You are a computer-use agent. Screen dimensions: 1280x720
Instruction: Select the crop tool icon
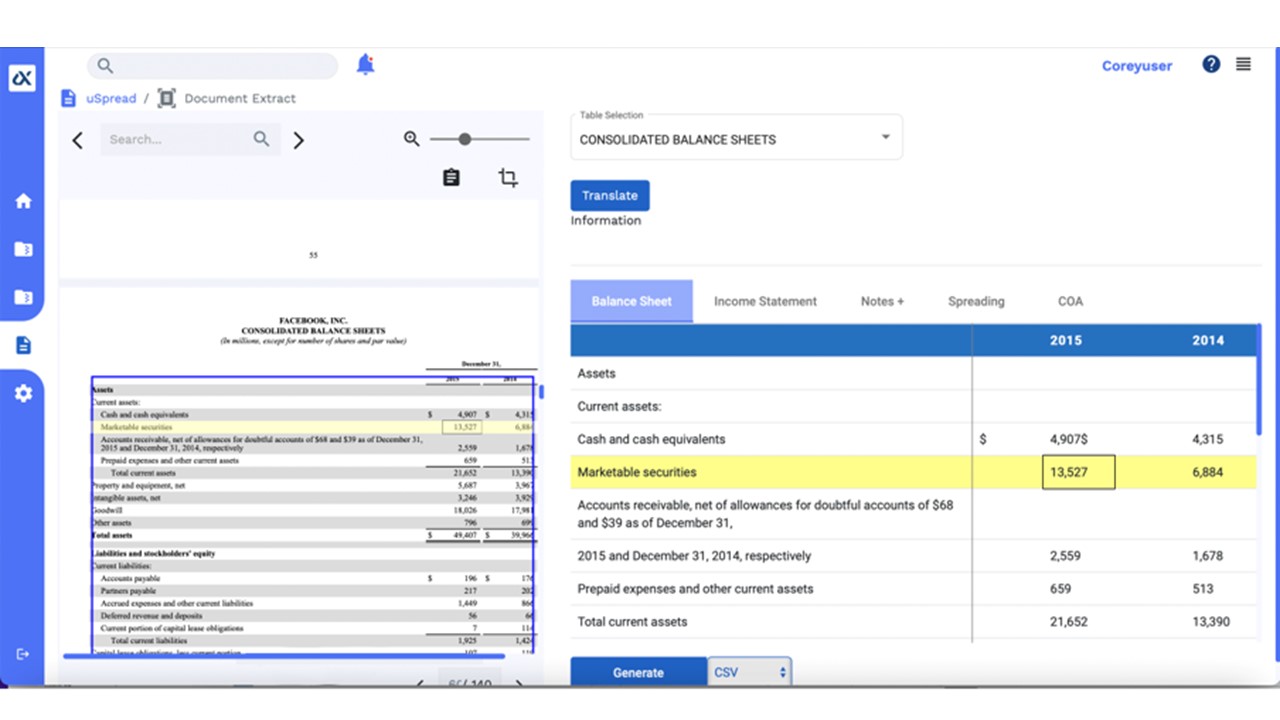pyautogui.click(x=508, y=178)
